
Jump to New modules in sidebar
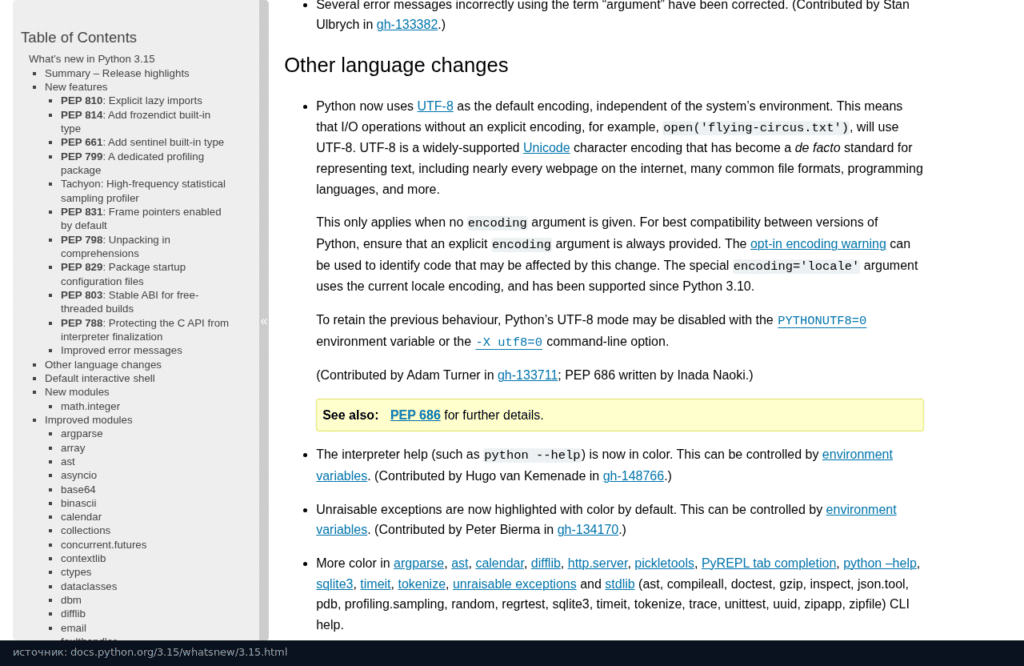[76, 392]
